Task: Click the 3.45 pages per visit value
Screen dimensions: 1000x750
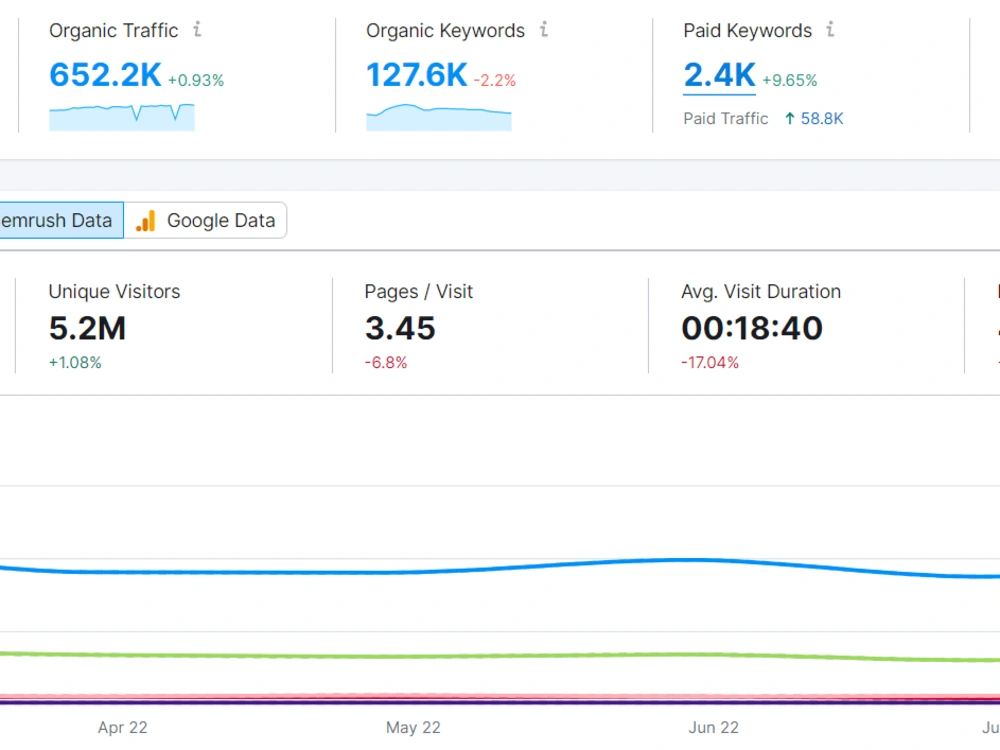Action: (400, 328)
